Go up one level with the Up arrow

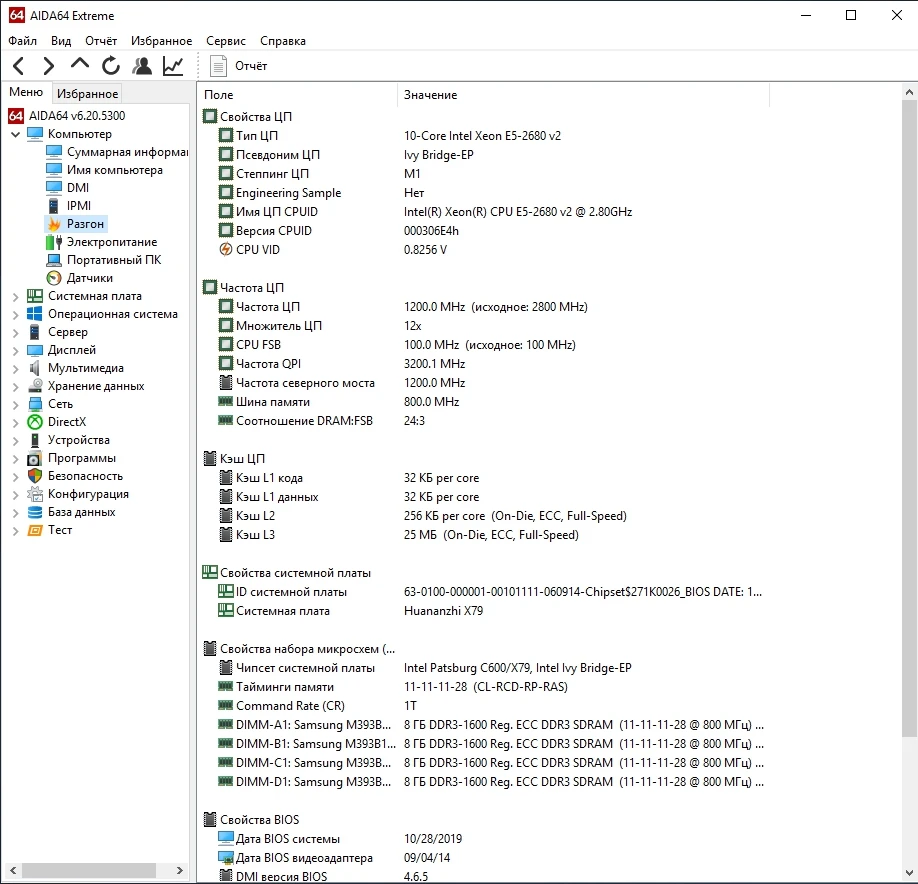tap(80, 64)
